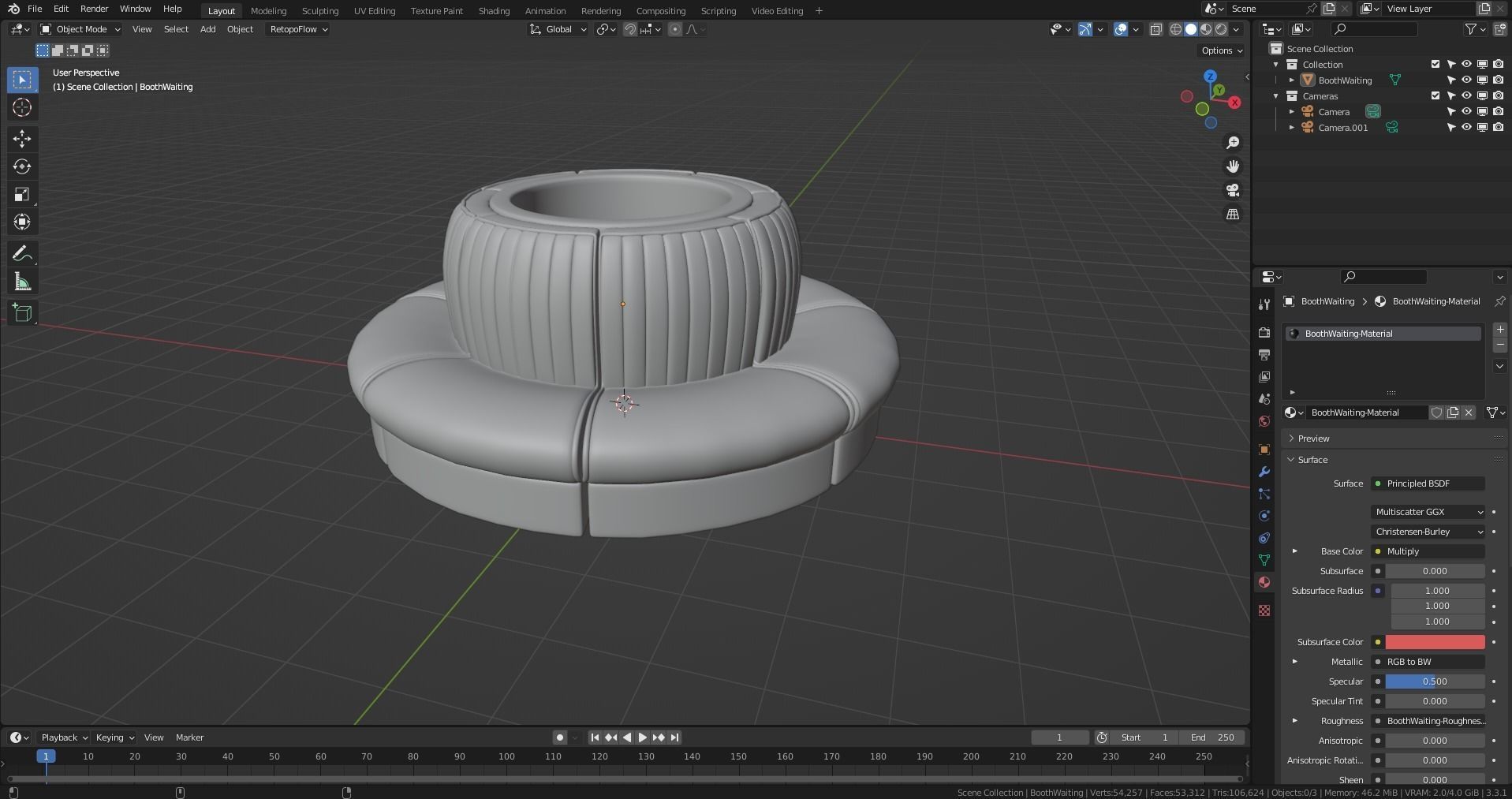Image resolution: width=1512 pixels, height=799 pixels.
Task: Toggle the fake user shield icon
Action: click(1436, 413)
